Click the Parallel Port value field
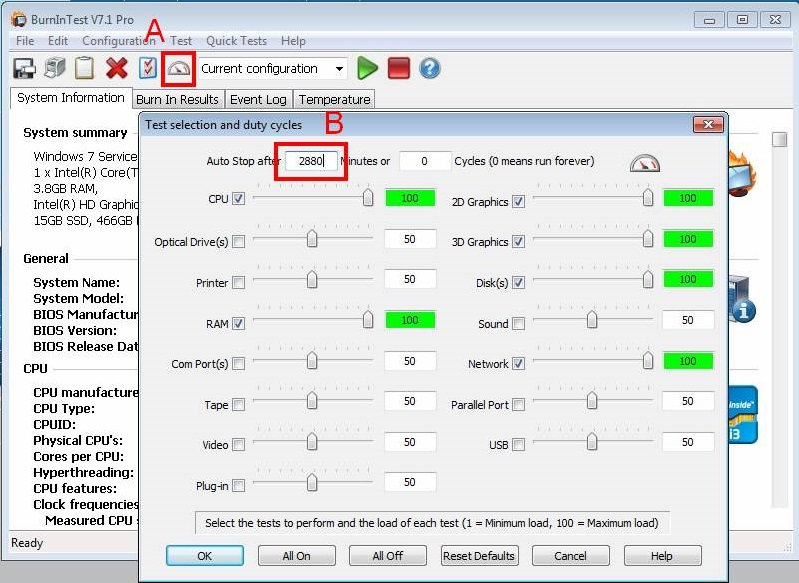Image resolution: width=799 pixels, height=583 pixels. [x=688, y=401]
